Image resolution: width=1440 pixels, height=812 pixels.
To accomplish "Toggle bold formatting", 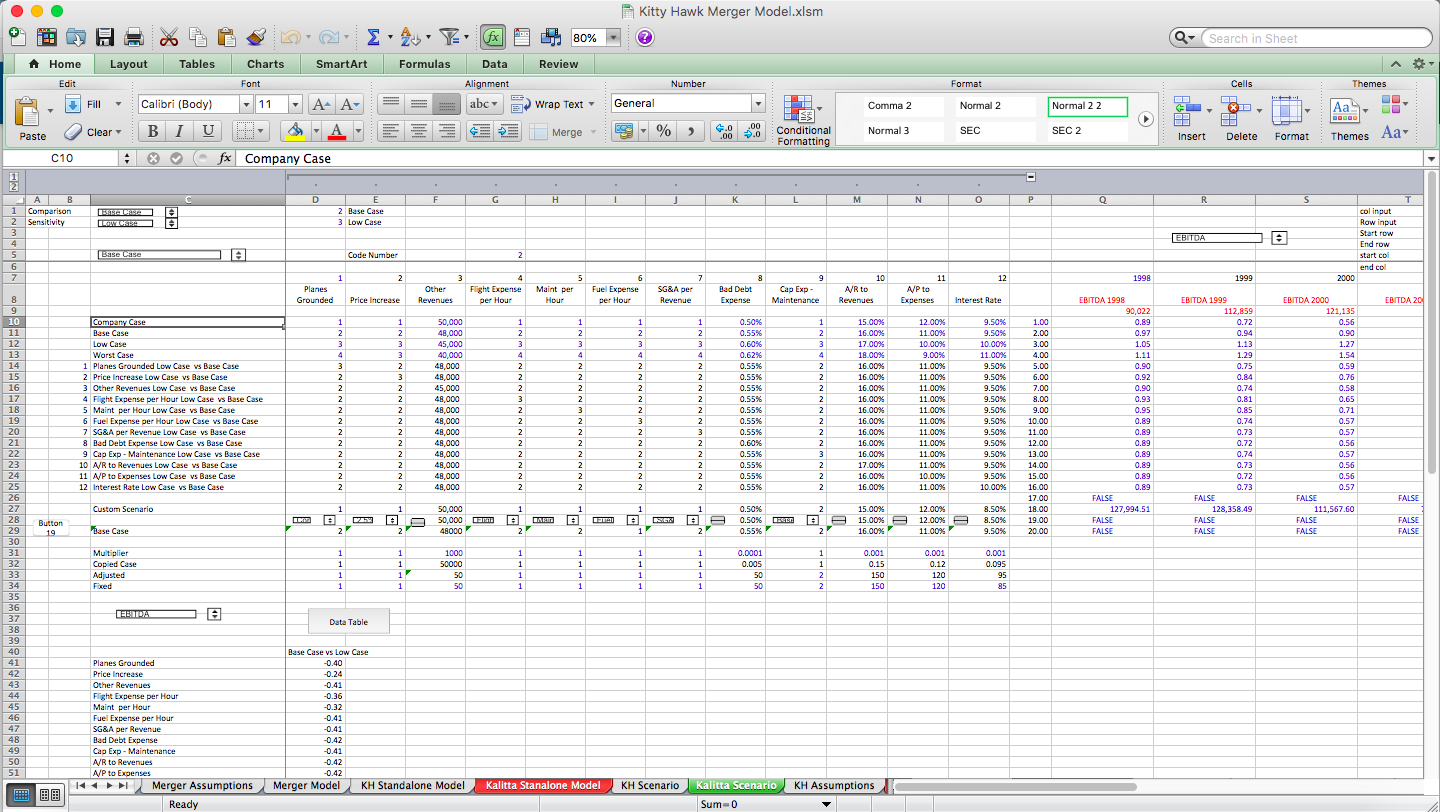I will click(x=152, y=131).
